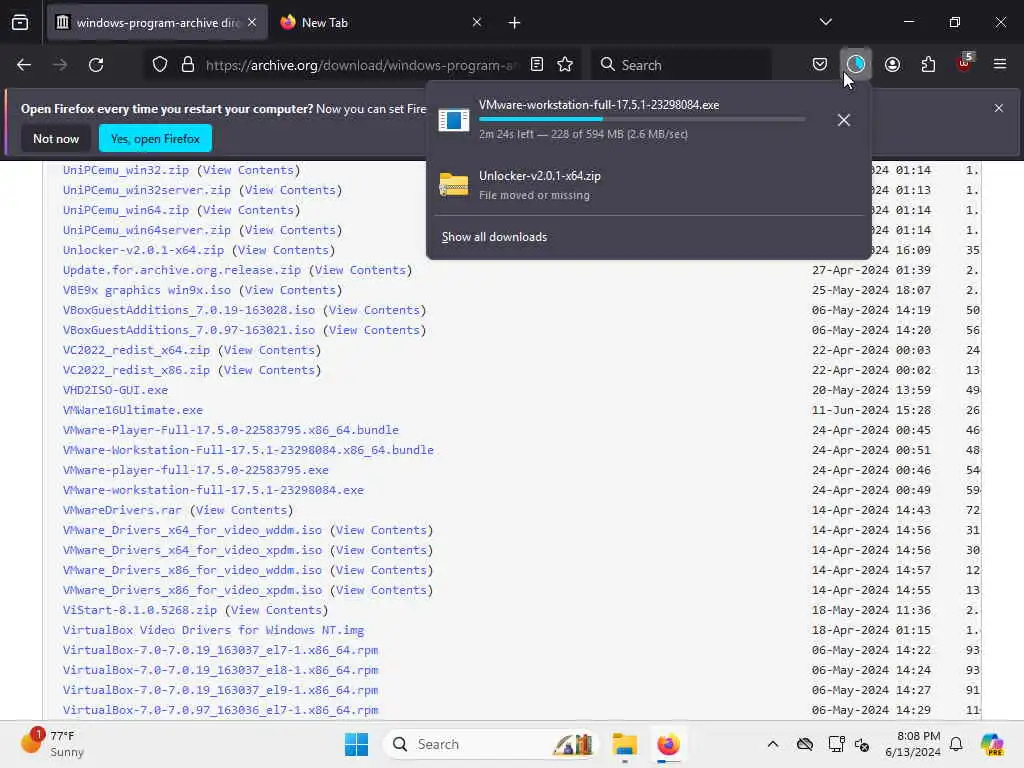
Task: Download VHD2ISO-GUI.exe
Action: (x=116, y=390)
